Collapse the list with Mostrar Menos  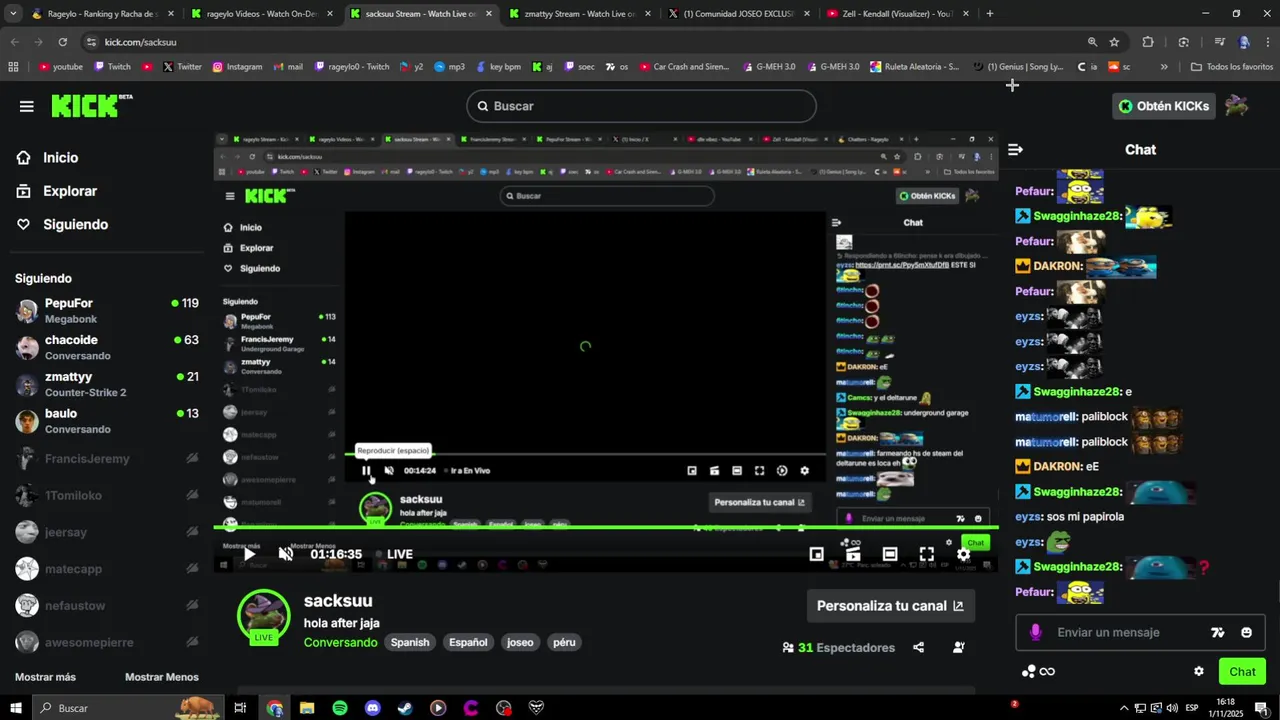(x=162, y=677)
